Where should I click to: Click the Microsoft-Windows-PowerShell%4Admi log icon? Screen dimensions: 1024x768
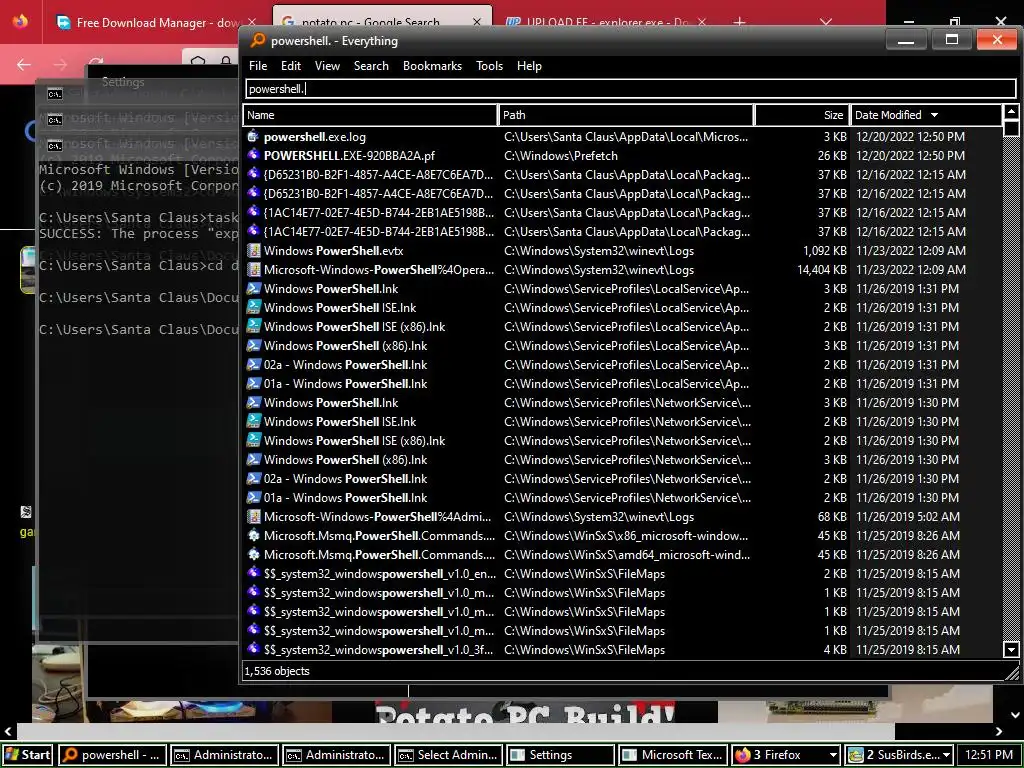253,517
